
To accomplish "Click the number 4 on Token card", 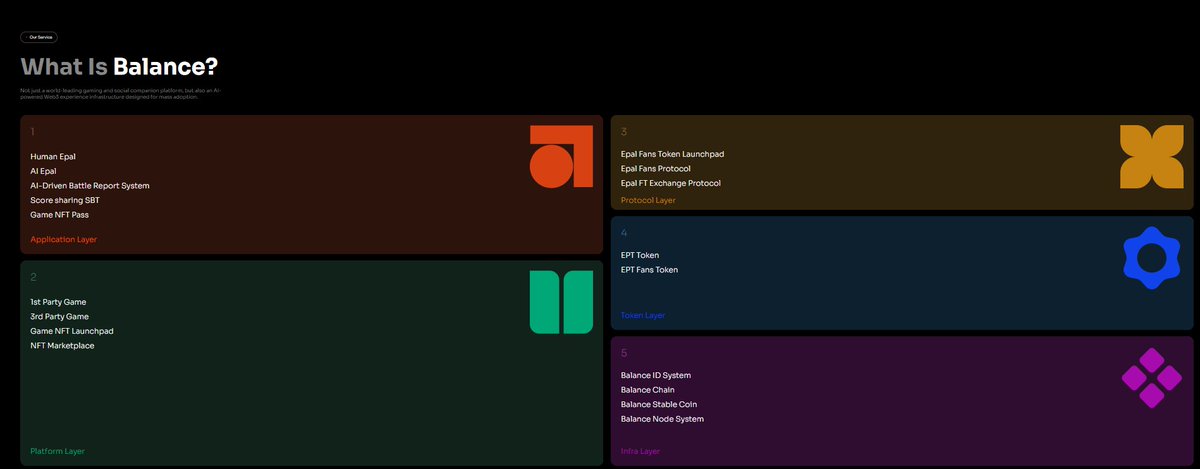I will tap(624, 232).
